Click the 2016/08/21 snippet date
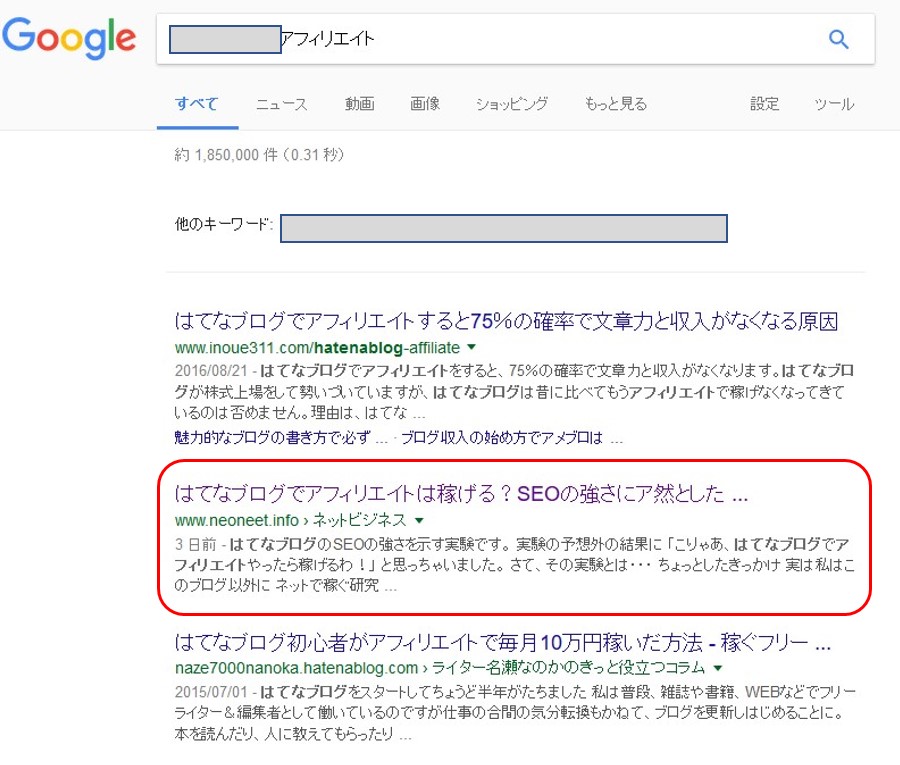Viewport: 900px width, 765px height. coord(211,371)
